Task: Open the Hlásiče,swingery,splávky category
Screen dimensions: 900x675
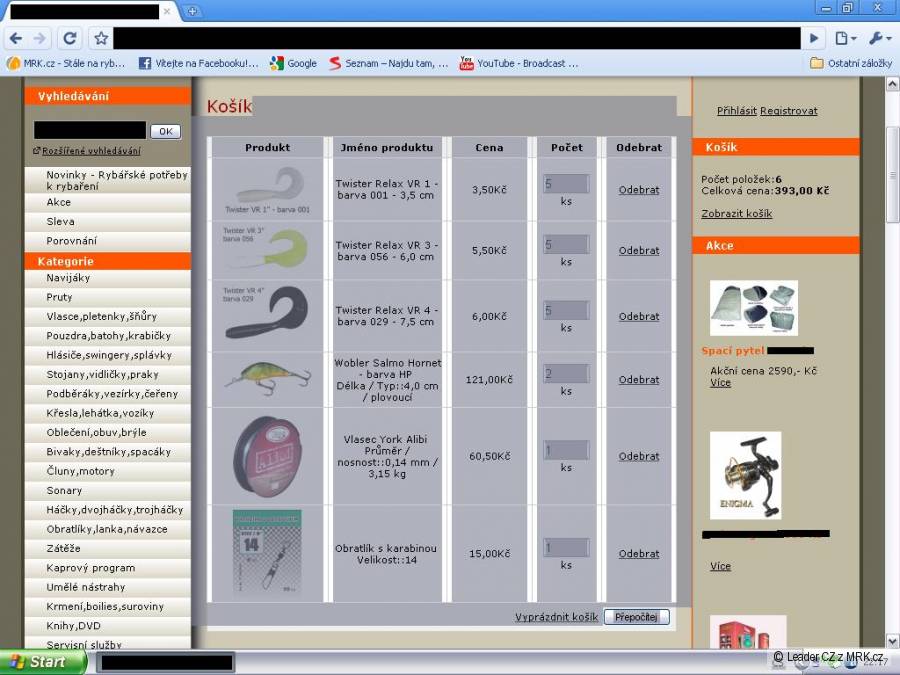Action: click(x=108, y=355)
